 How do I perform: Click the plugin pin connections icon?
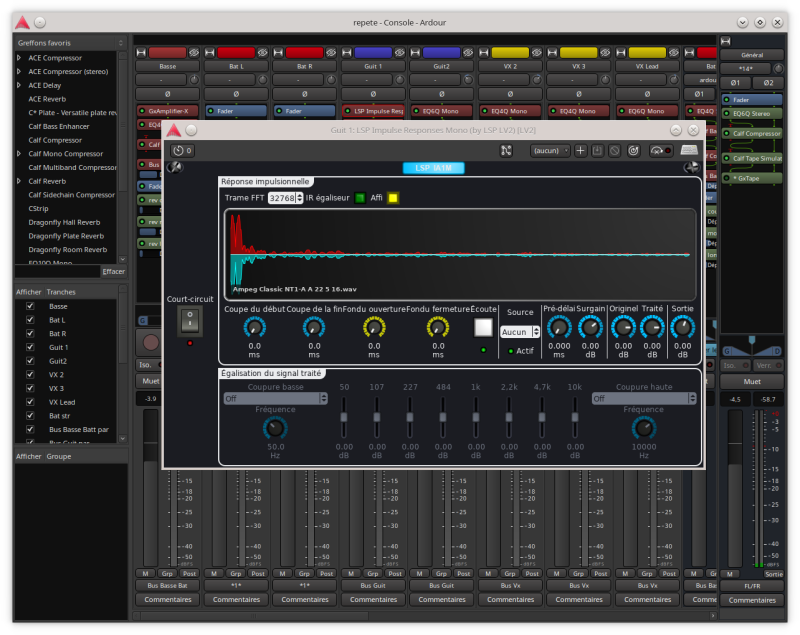[x=506, y=151]
